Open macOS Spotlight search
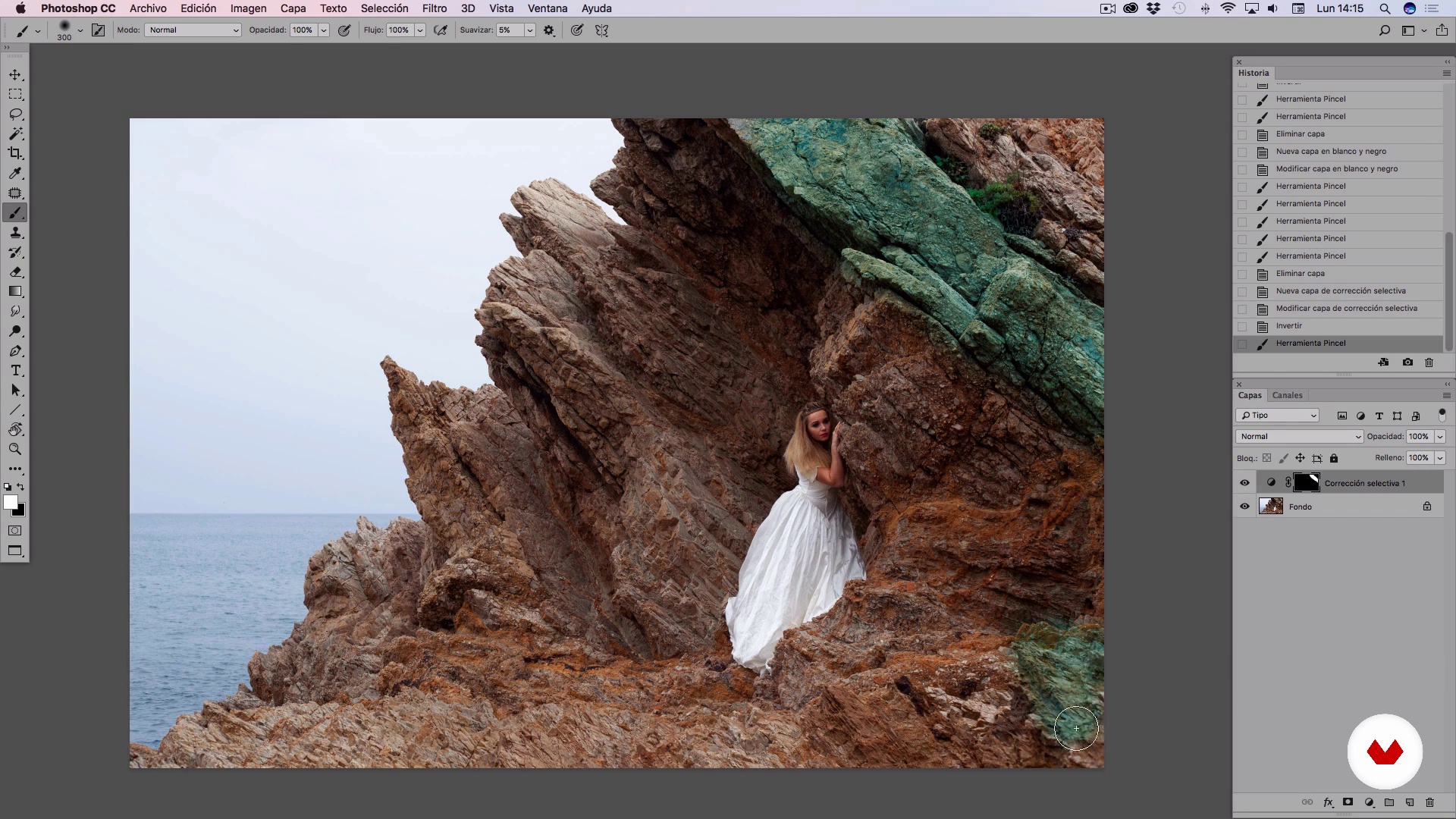This screenshot has width=1456, height=819. coord(1385,8)
